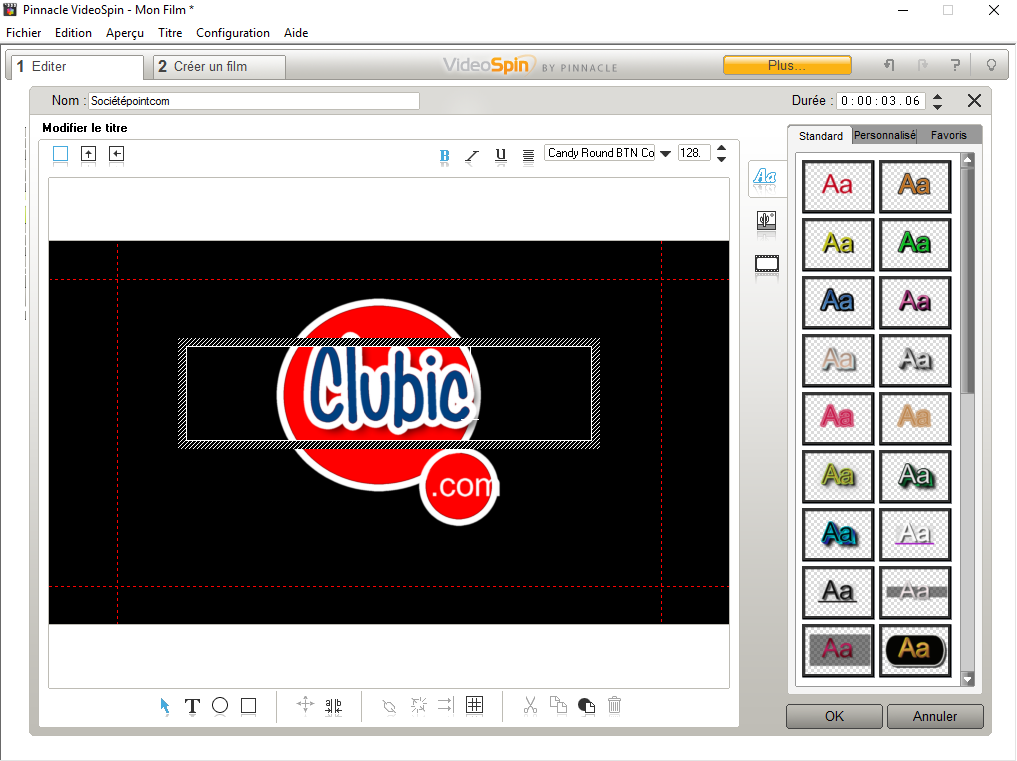Toggle bold formatting
Image resolution: width=1017 pixels, height=761 pixels.
click(x=445, y=155)
